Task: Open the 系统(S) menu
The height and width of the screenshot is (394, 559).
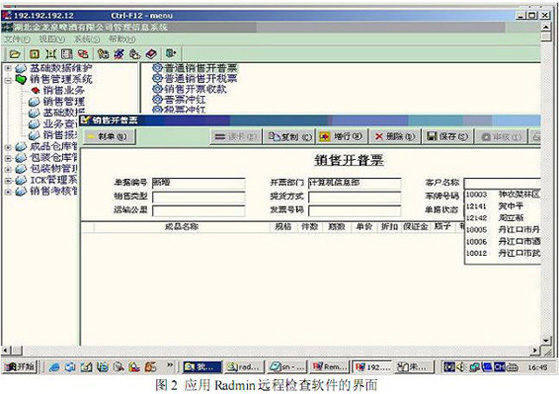Action: coord(87,39)
